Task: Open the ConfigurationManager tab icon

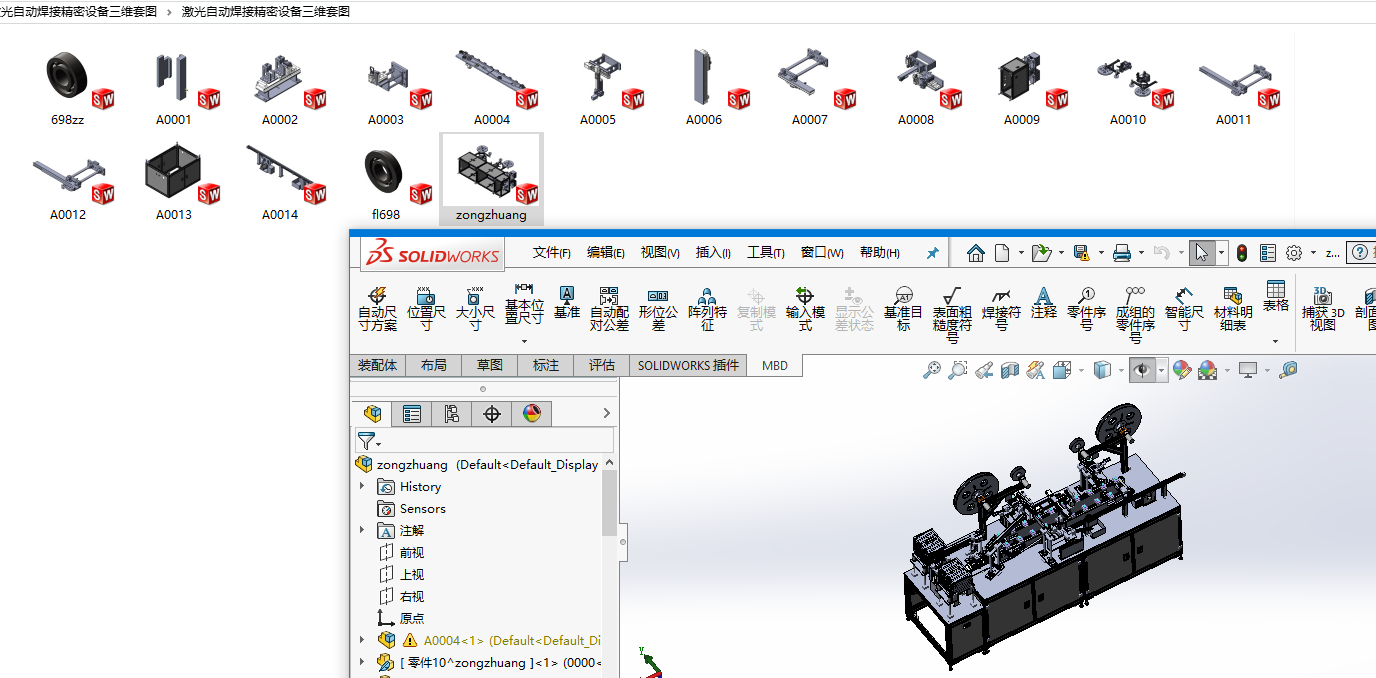Action: (x=452, y=414)
